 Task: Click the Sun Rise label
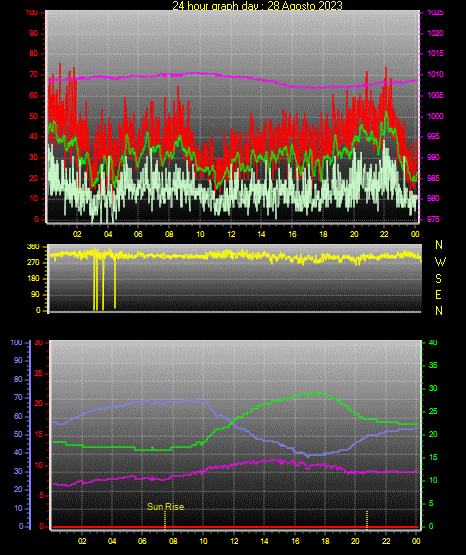tap(166, 507)
